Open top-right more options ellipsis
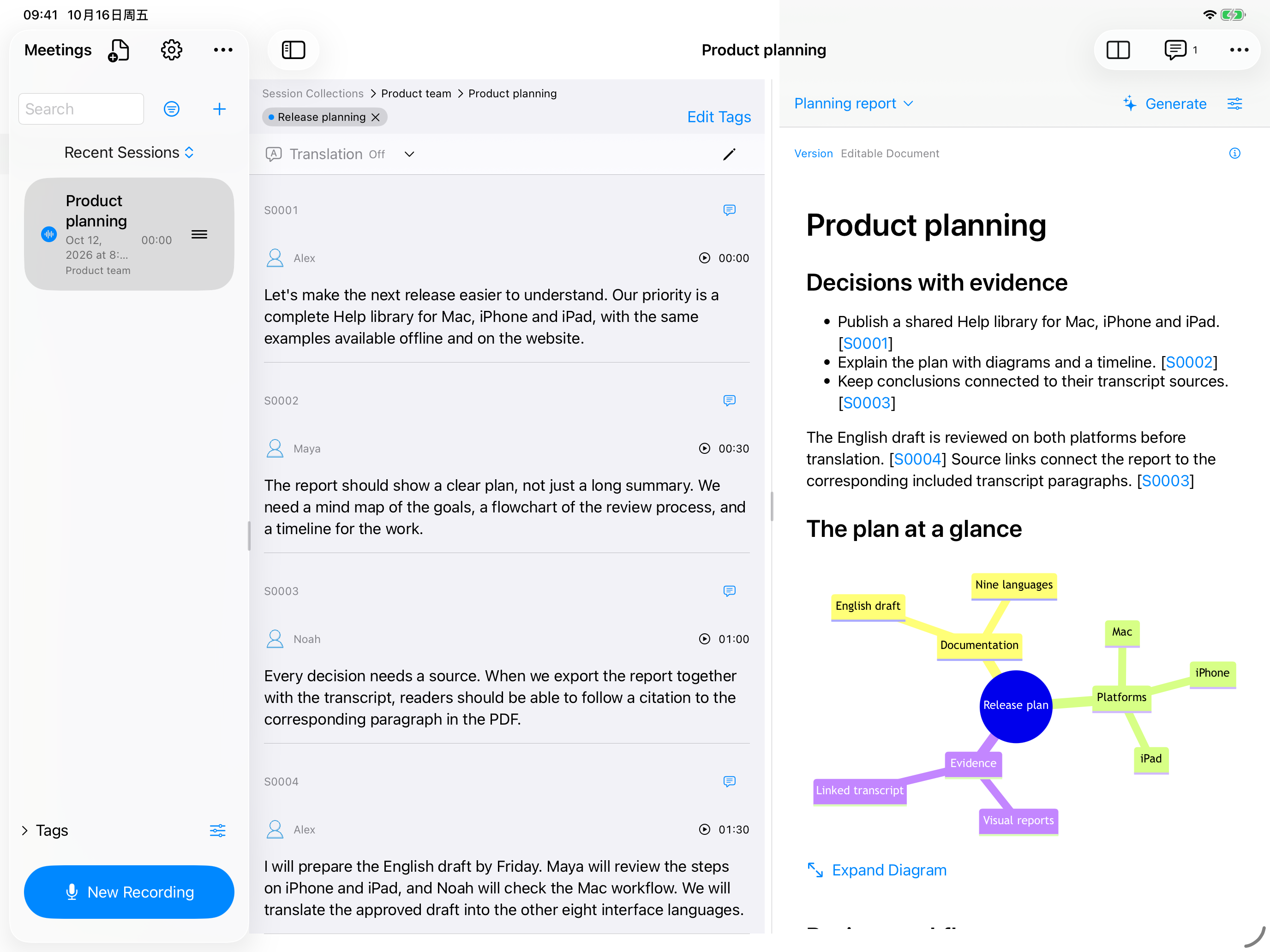The width and height of the screenshot is (1270, 952). coord(1239,50)
